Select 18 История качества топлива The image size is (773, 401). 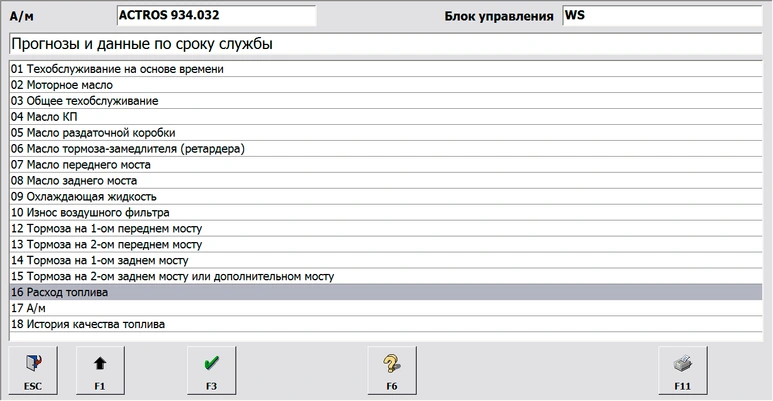tap(88, 325)
